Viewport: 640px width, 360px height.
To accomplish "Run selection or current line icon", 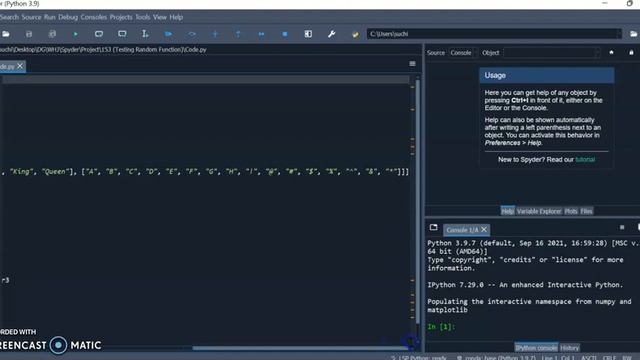I will point(145,34).
